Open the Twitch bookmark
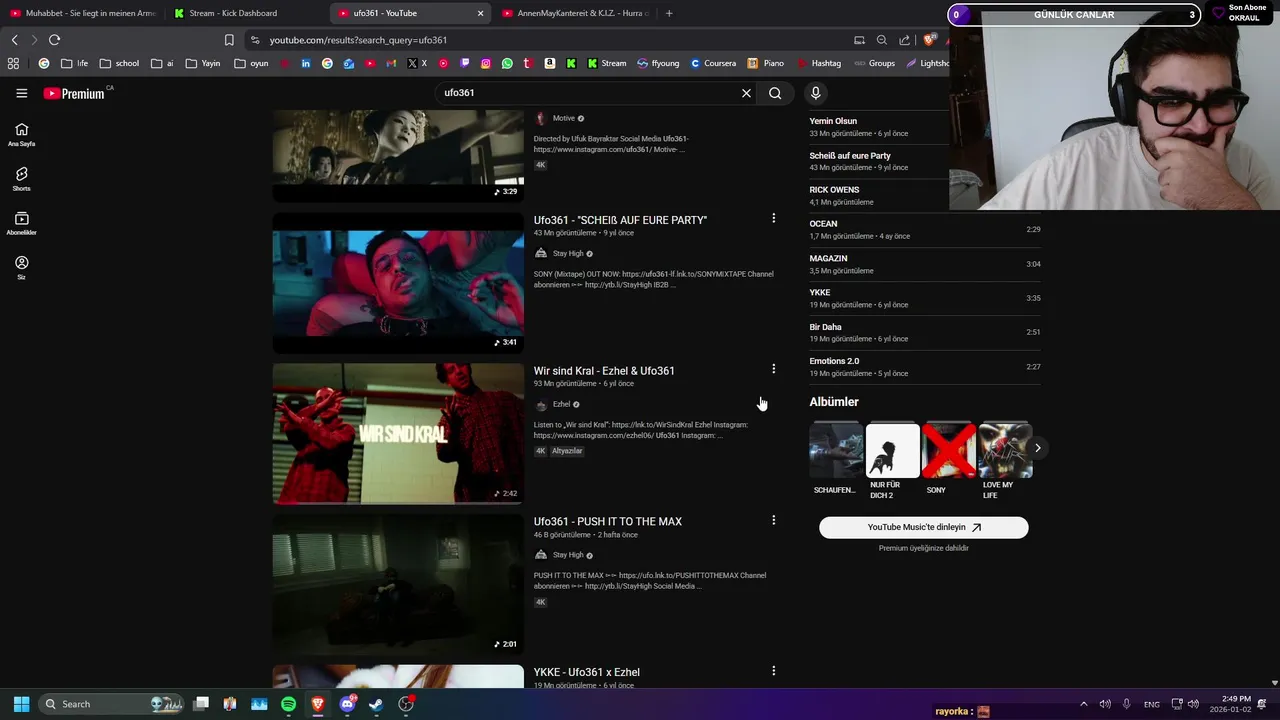Viewport: 1280px width, 720px height. (464, 63)
